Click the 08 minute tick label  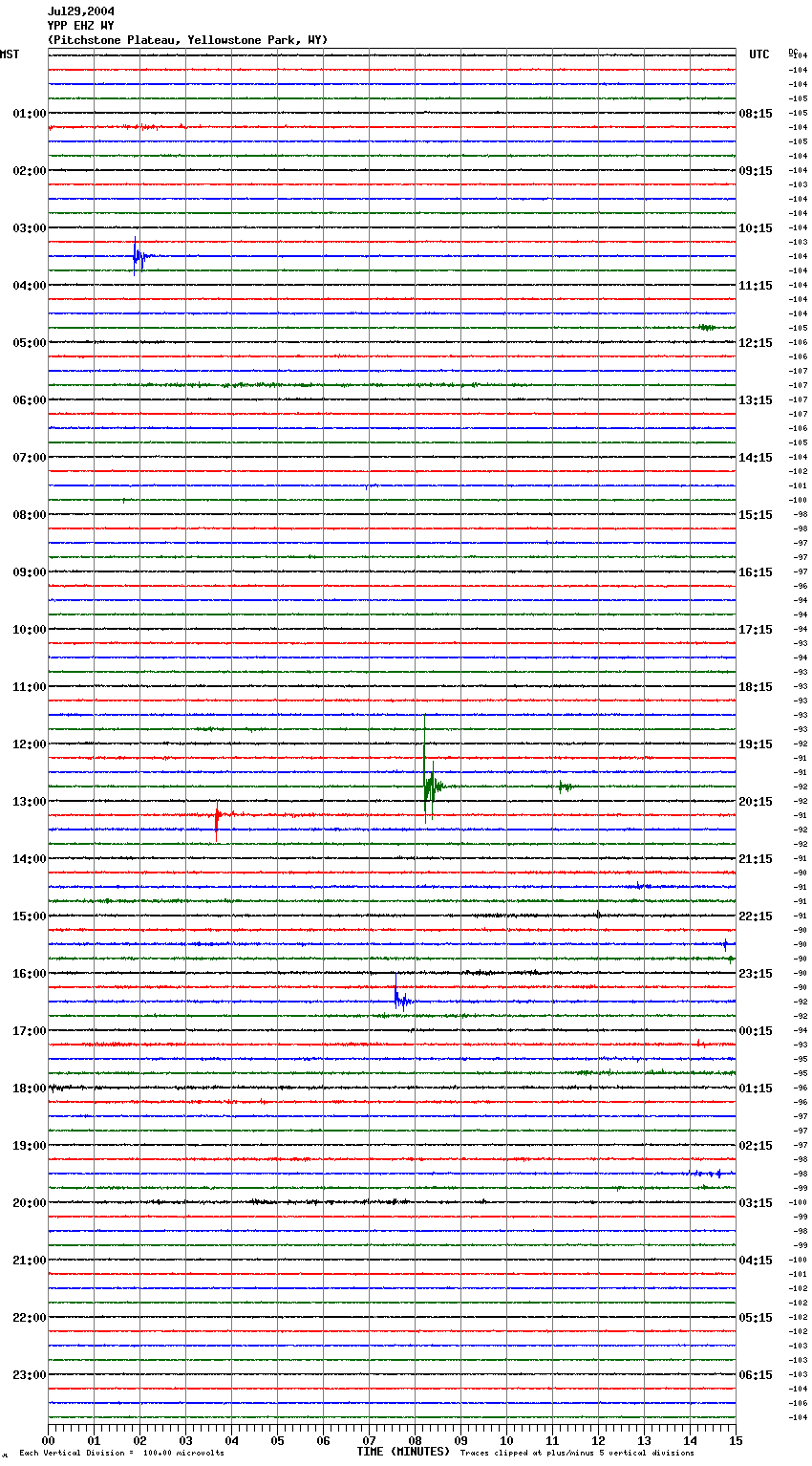[415, 1440]
